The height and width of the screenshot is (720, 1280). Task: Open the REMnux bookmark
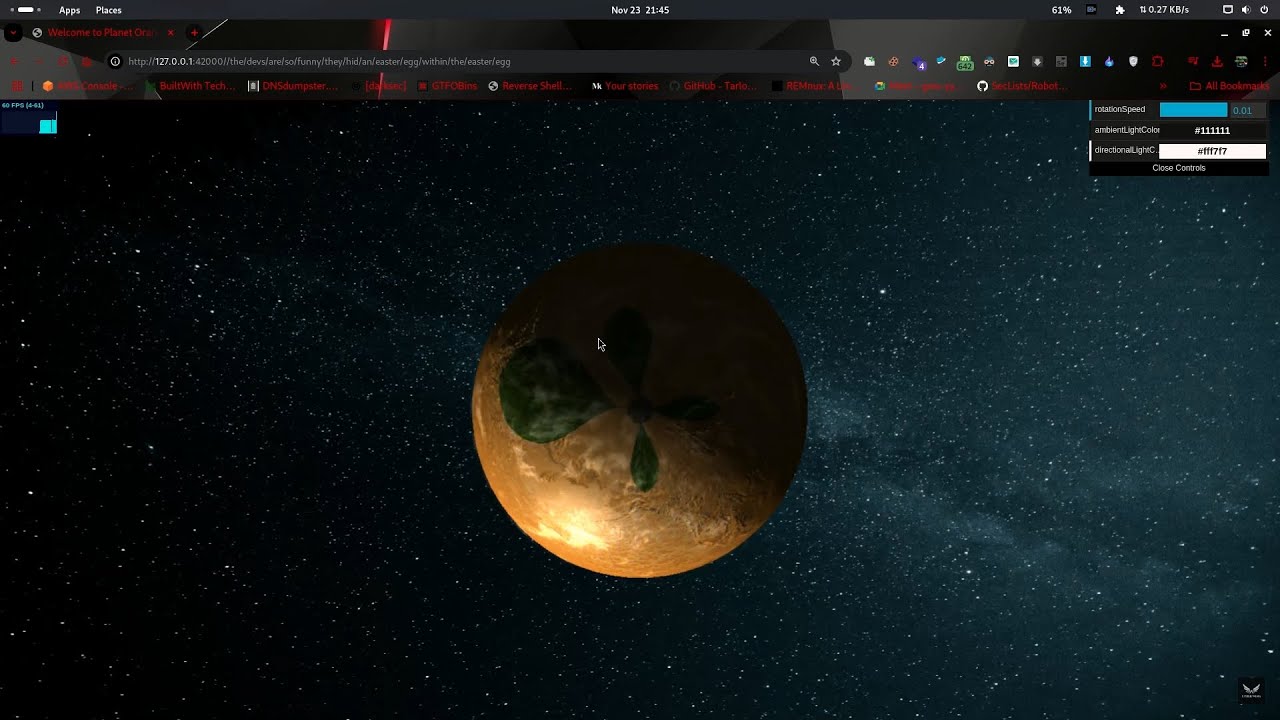point(813,86)
